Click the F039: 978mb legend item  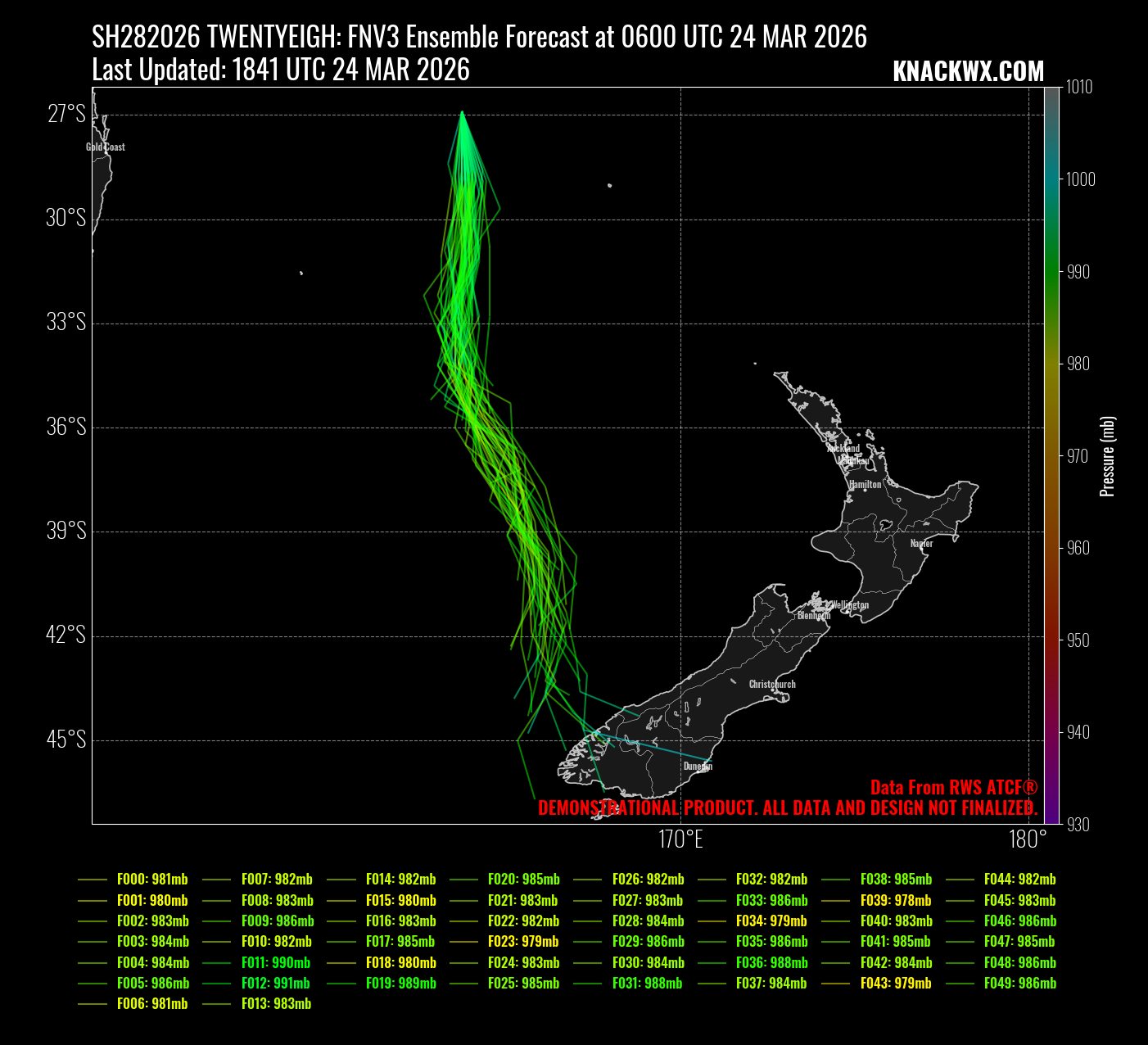(896, 900)
